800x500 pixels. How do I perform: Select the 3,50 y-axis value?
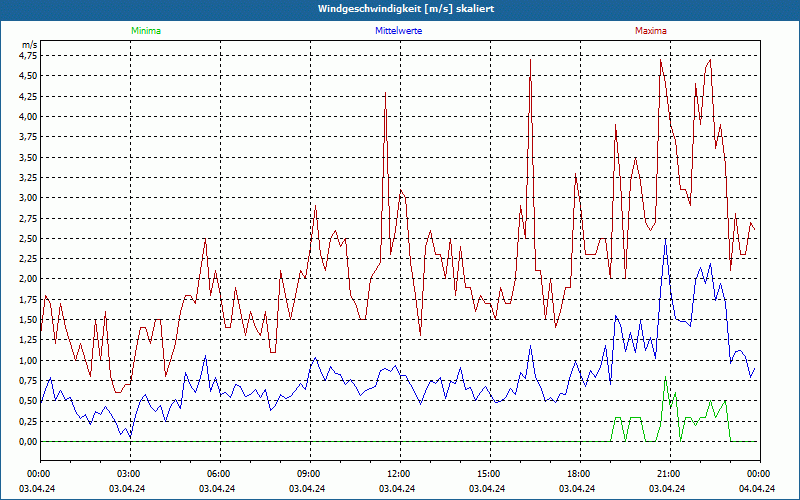pos(28,157)
